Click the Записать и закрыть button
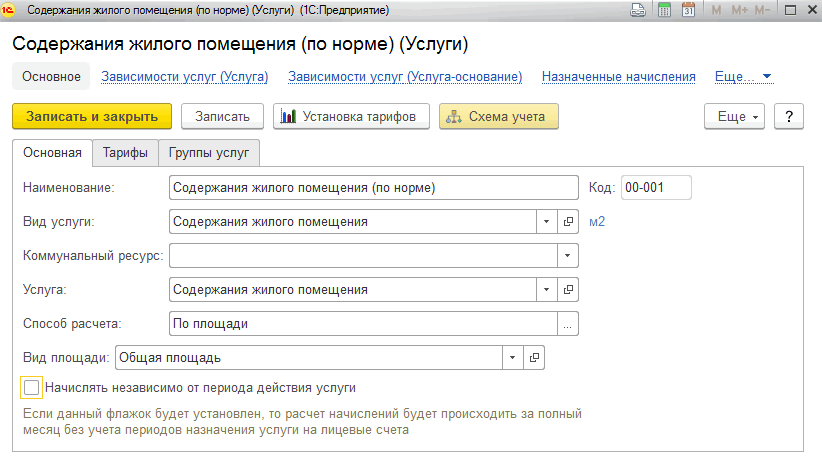This screenshot has width=822, height=460. (92, 116)
